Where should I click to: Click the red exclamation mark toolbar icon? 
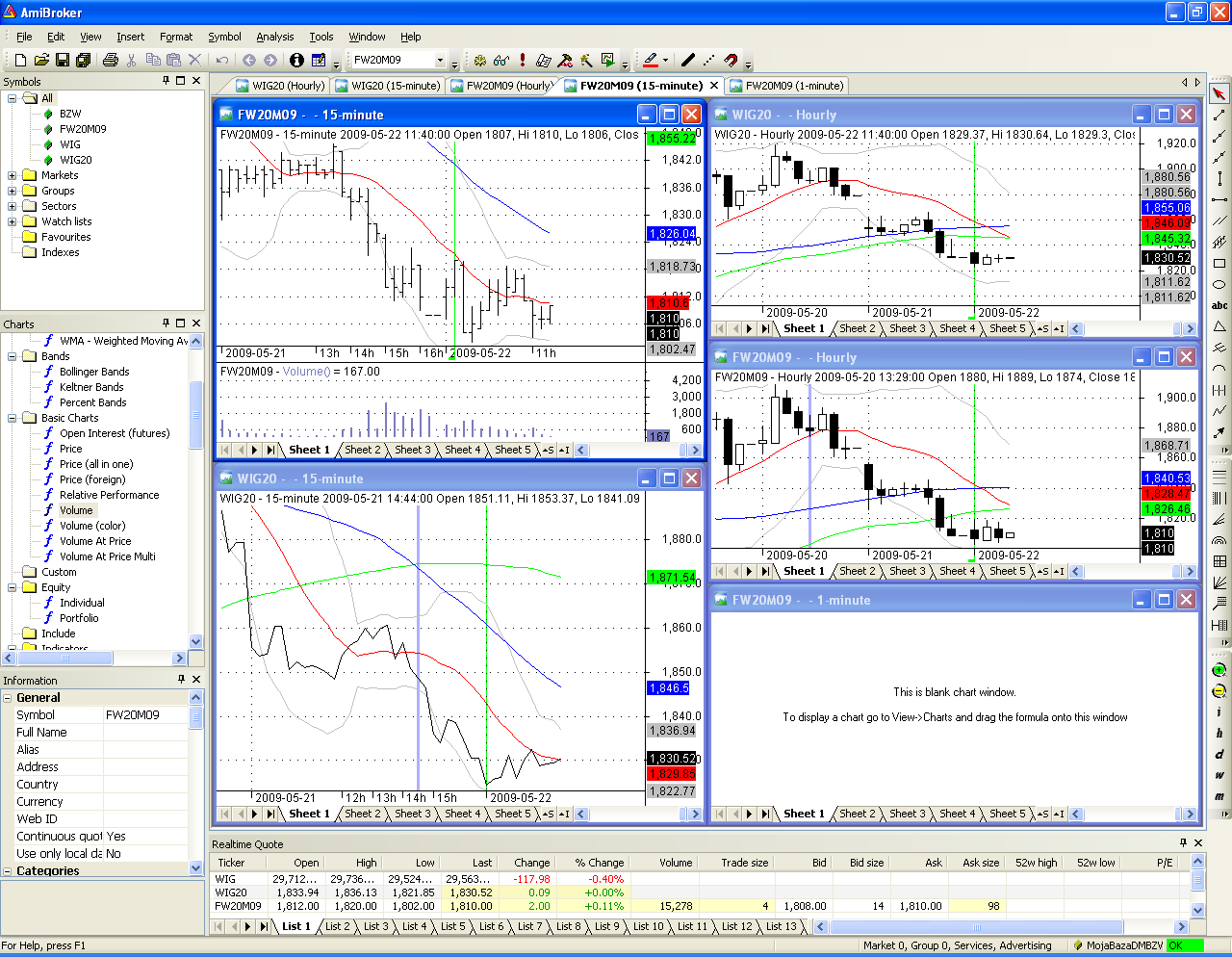click(523, 60)
